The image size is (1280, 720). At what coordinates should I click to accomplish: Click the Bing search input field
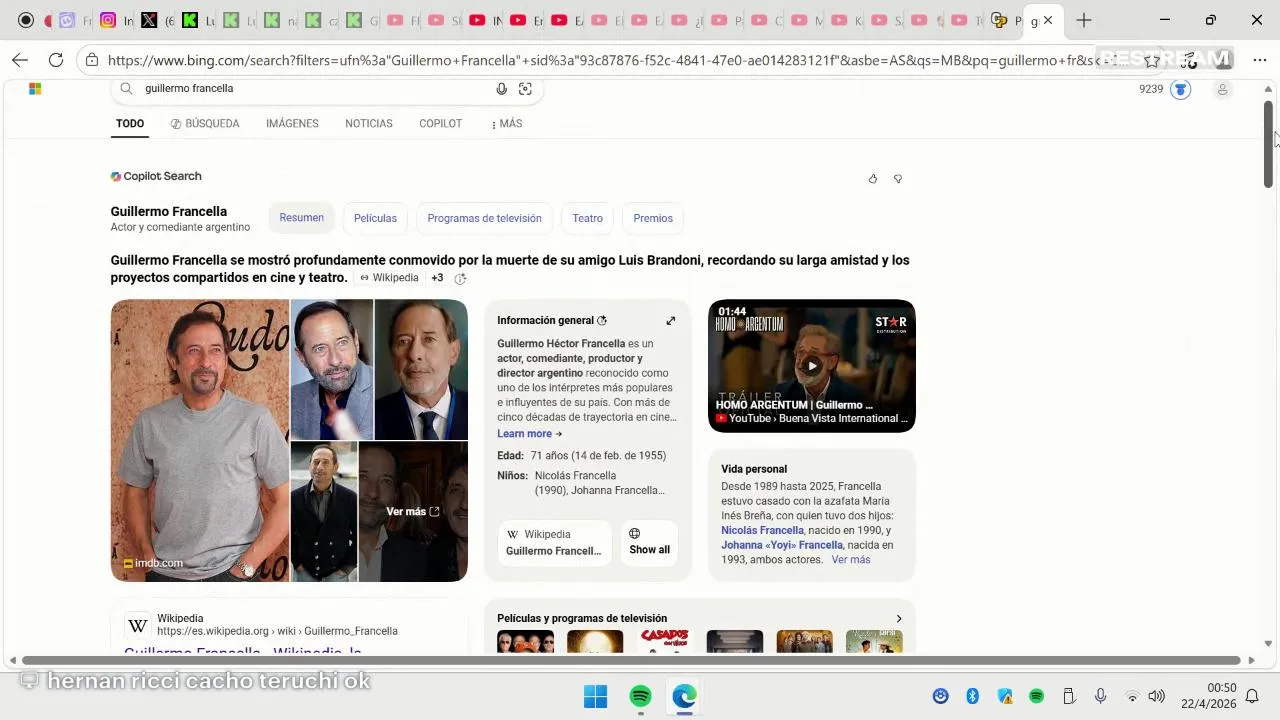click(315, 89)
